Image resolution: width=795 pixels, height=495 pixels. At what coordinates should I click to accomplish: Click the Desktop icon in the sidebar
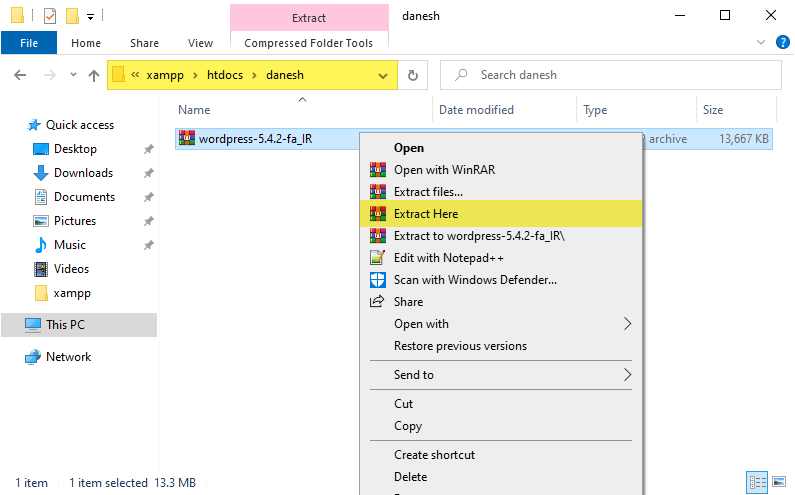41,149
